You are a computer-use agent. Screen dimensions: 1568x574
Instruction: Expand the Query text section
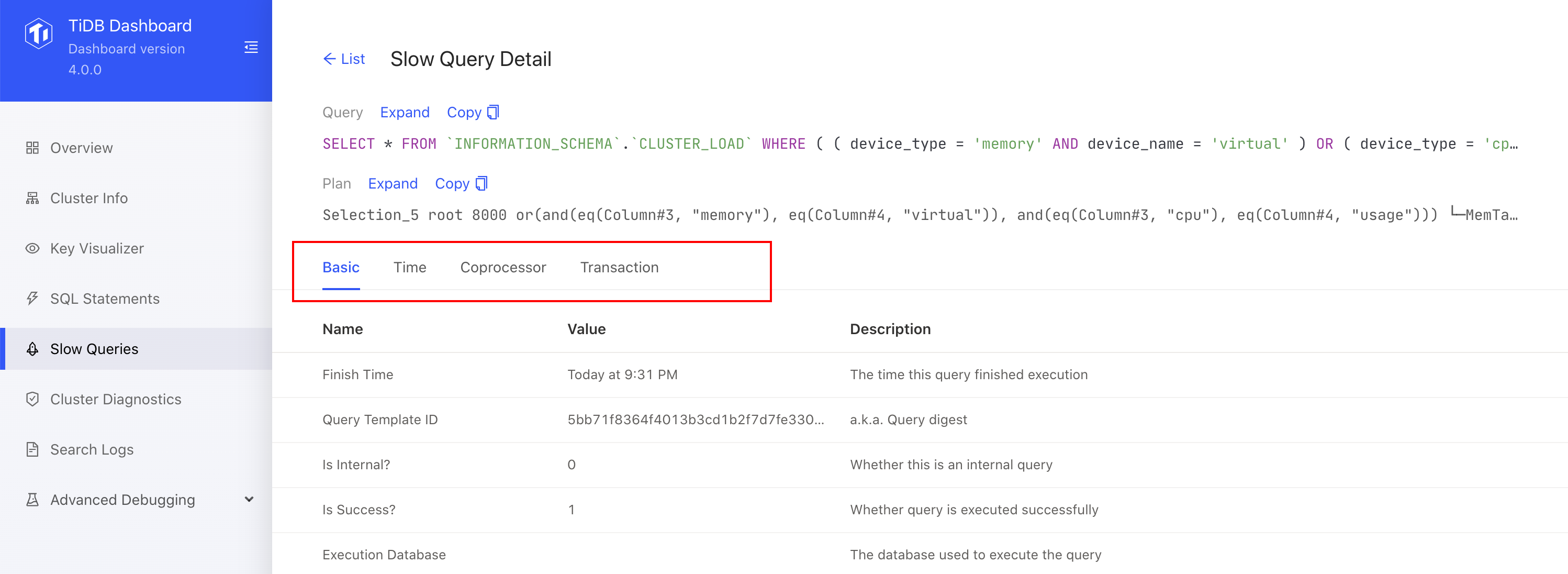point(405,112)
